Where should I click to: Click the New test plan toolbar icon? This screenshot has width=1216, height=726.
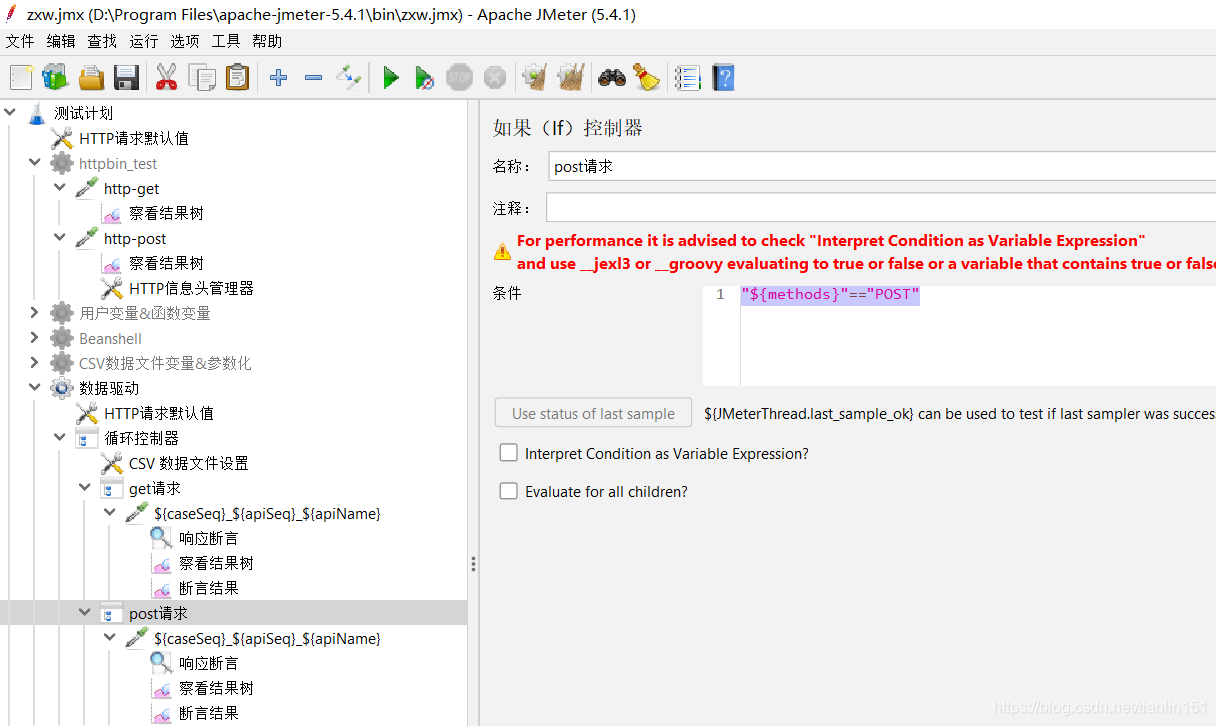click(21, 77)
